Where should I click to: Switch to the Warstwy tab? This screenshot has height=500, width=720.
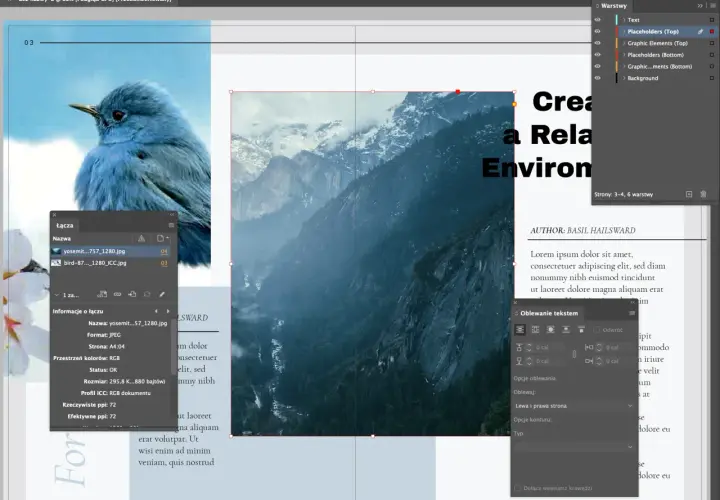(x=613, y=6)
